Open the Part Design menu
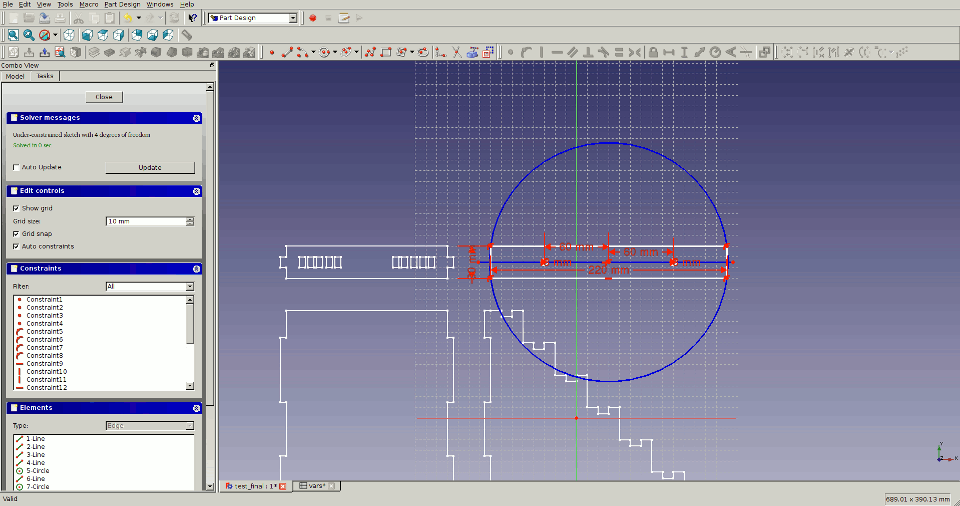The height and width of the screenshot is (506, 960). [x=122, y=4]
